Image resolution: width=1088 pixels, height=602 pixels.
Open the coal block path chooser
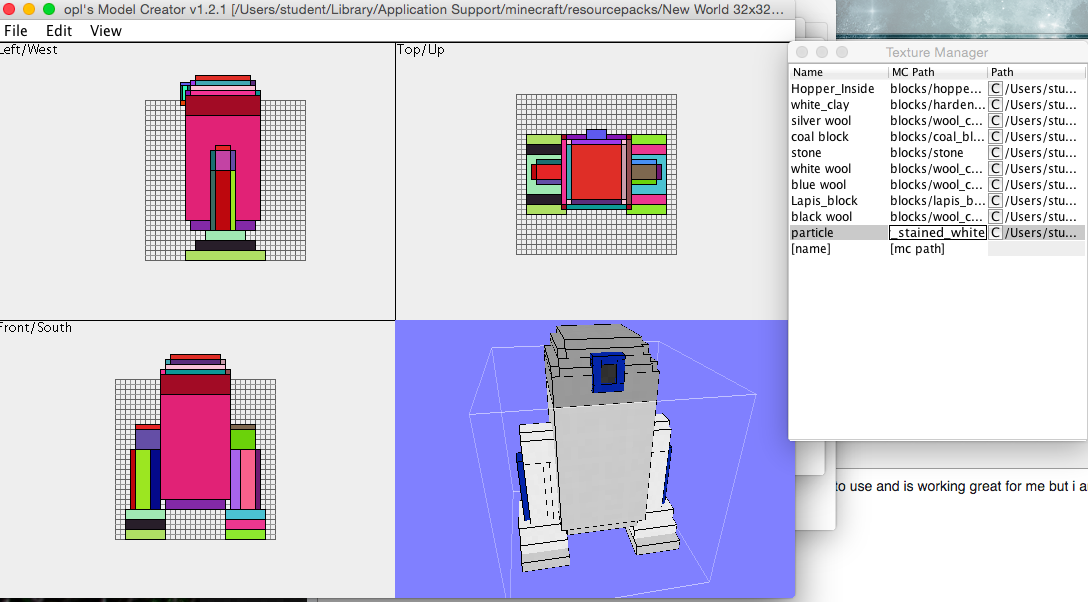[996, 136]
